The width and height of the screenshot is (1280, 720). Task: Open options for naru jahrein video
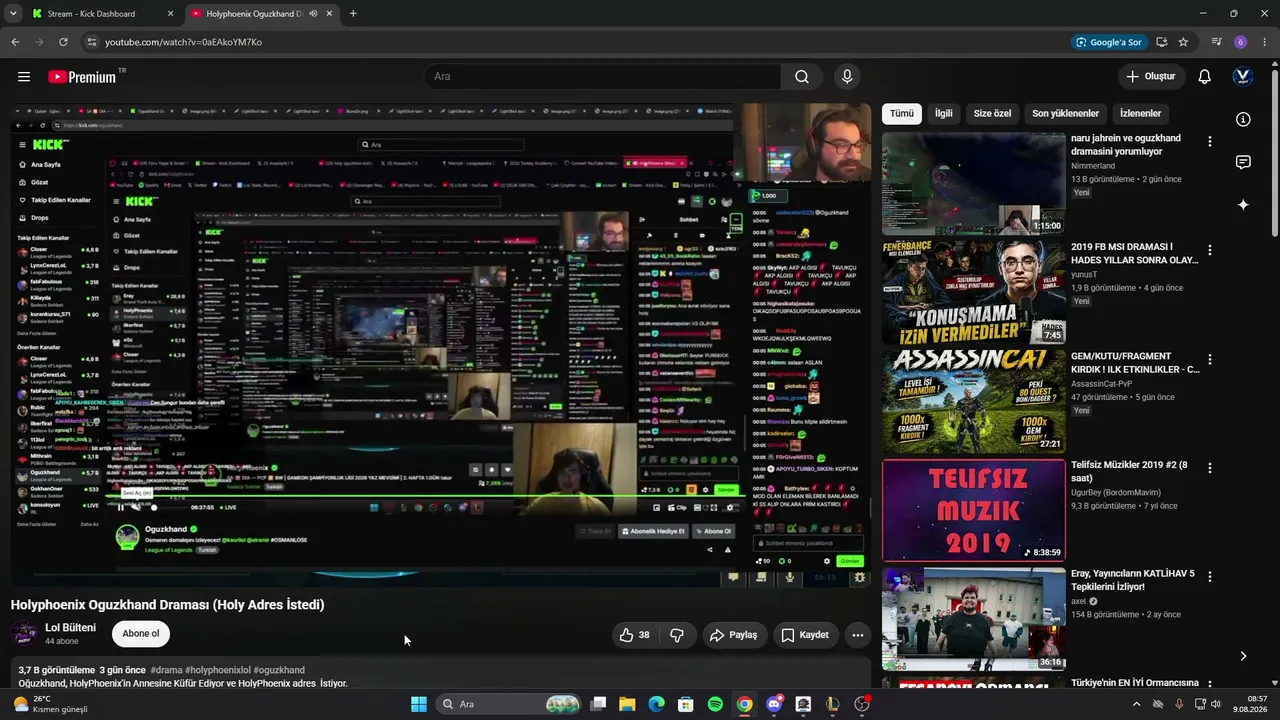[1210, 142]
